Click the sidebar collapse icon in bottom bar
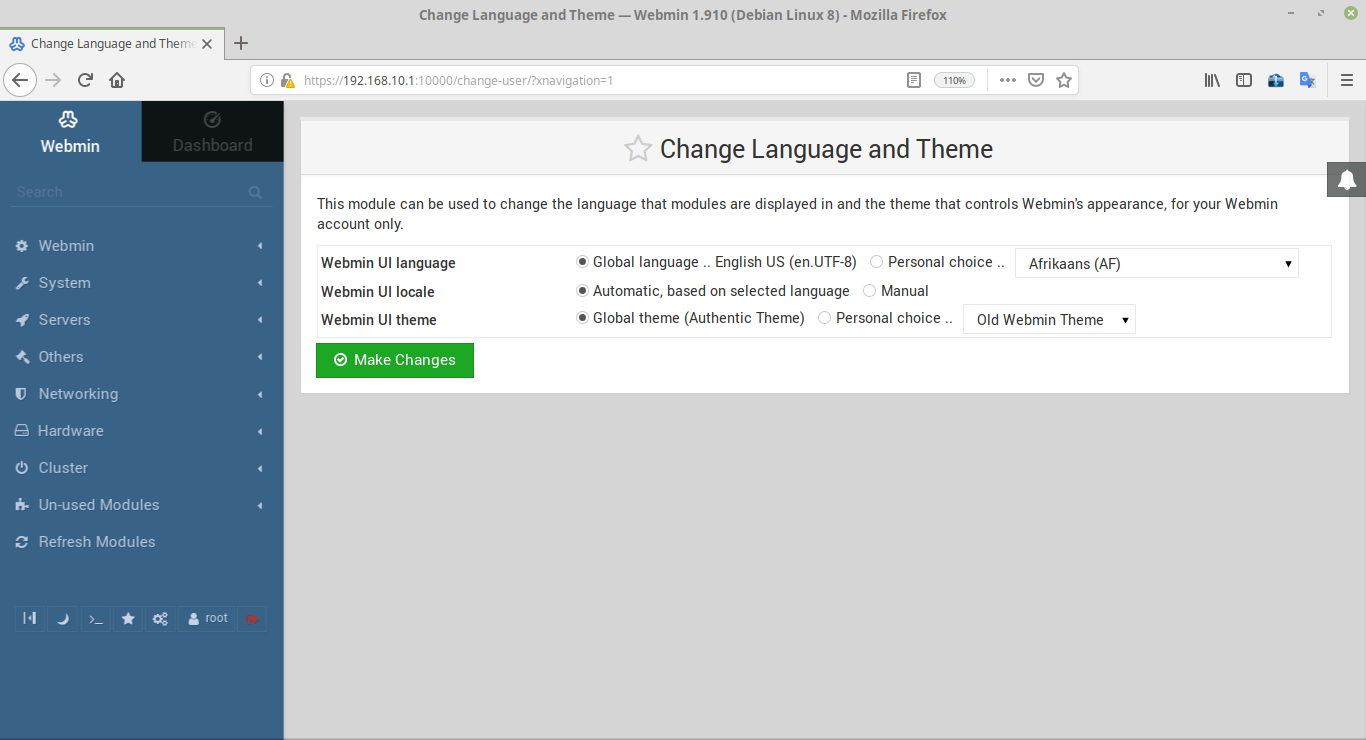1366x740 pixels. click(30, 619)
